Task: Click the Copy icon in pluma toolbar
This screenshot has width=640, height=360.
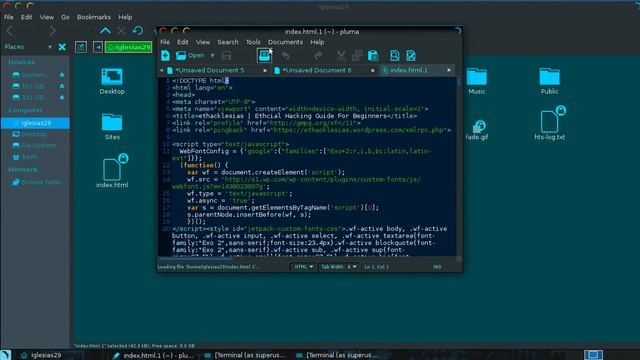Action: (x=357, y=56)
